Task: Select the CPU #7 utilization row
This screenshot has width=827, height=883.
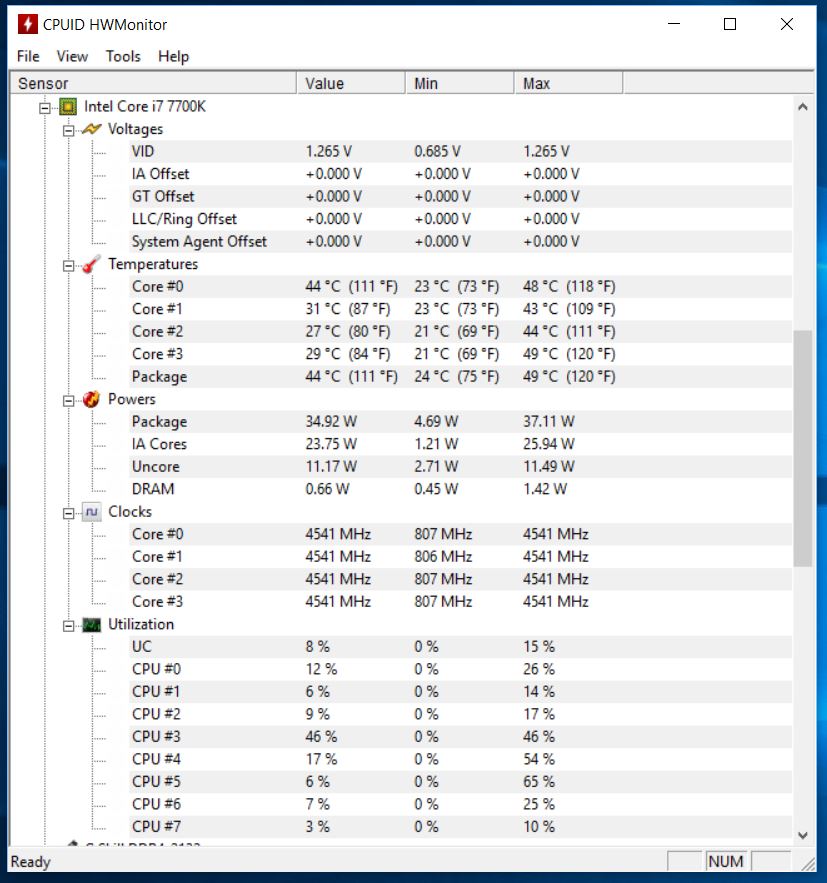Action: coord(460,827)
